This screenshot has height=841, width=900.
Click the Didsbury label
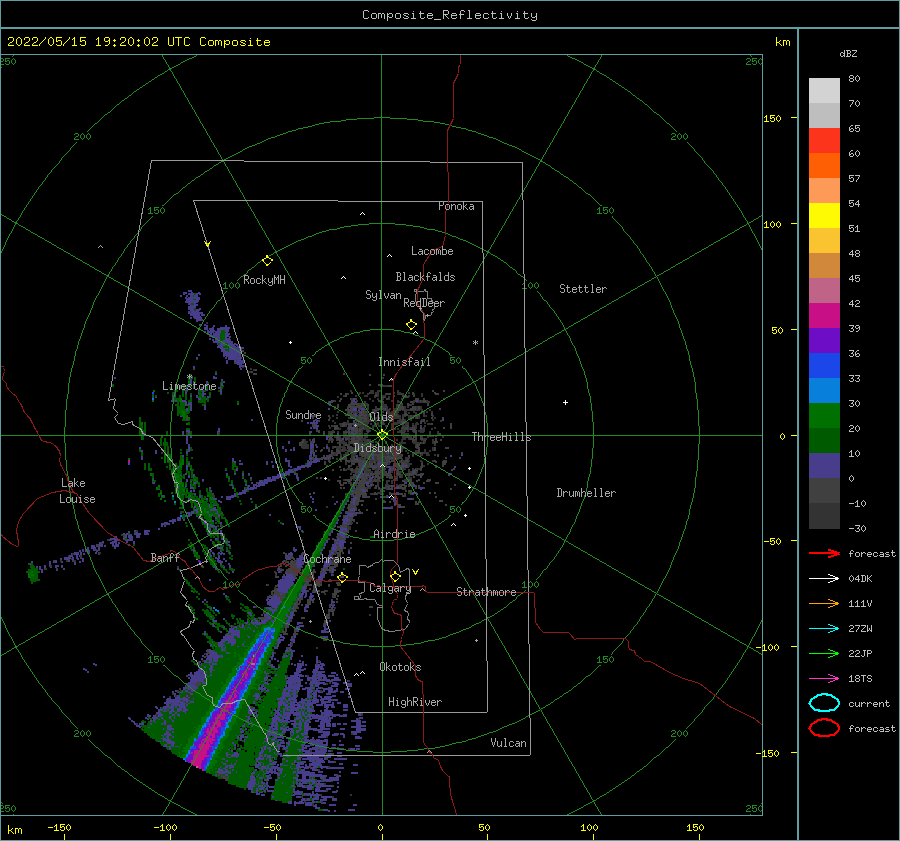[377, 448]
